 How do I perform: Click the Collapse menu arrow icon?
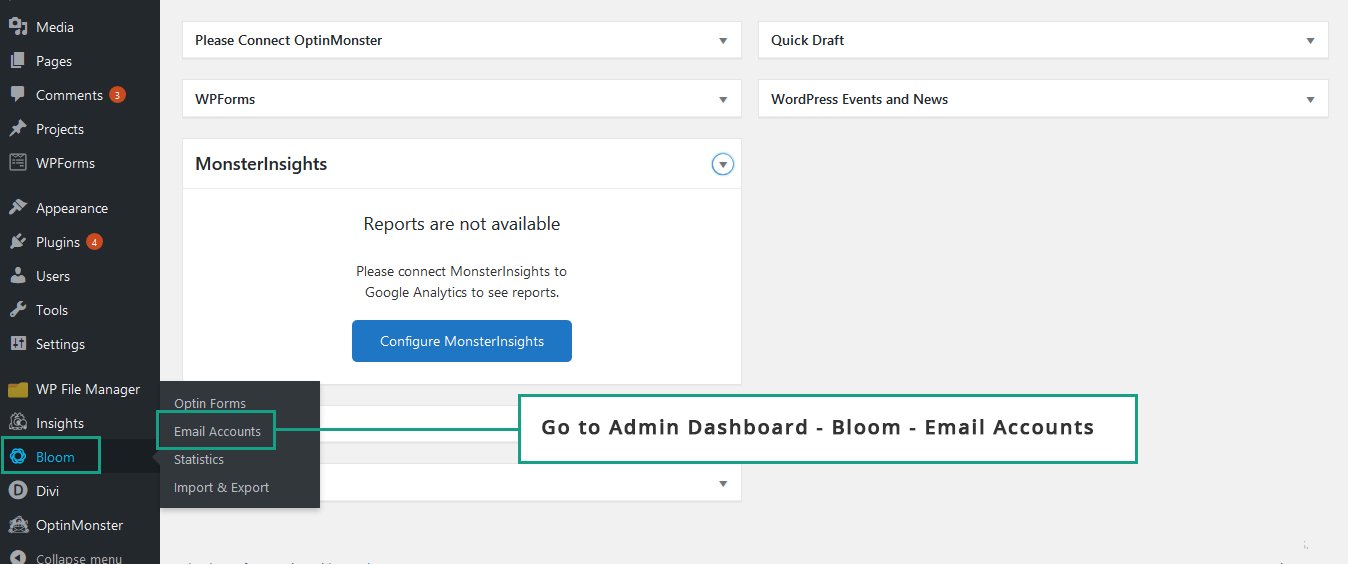[x=17, y=558]
